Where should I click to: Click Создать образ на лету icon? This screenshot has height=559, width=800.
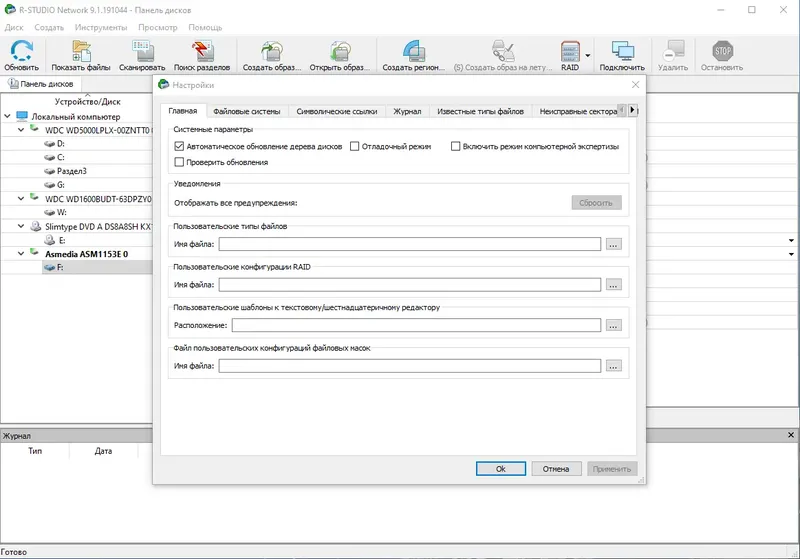503,56
